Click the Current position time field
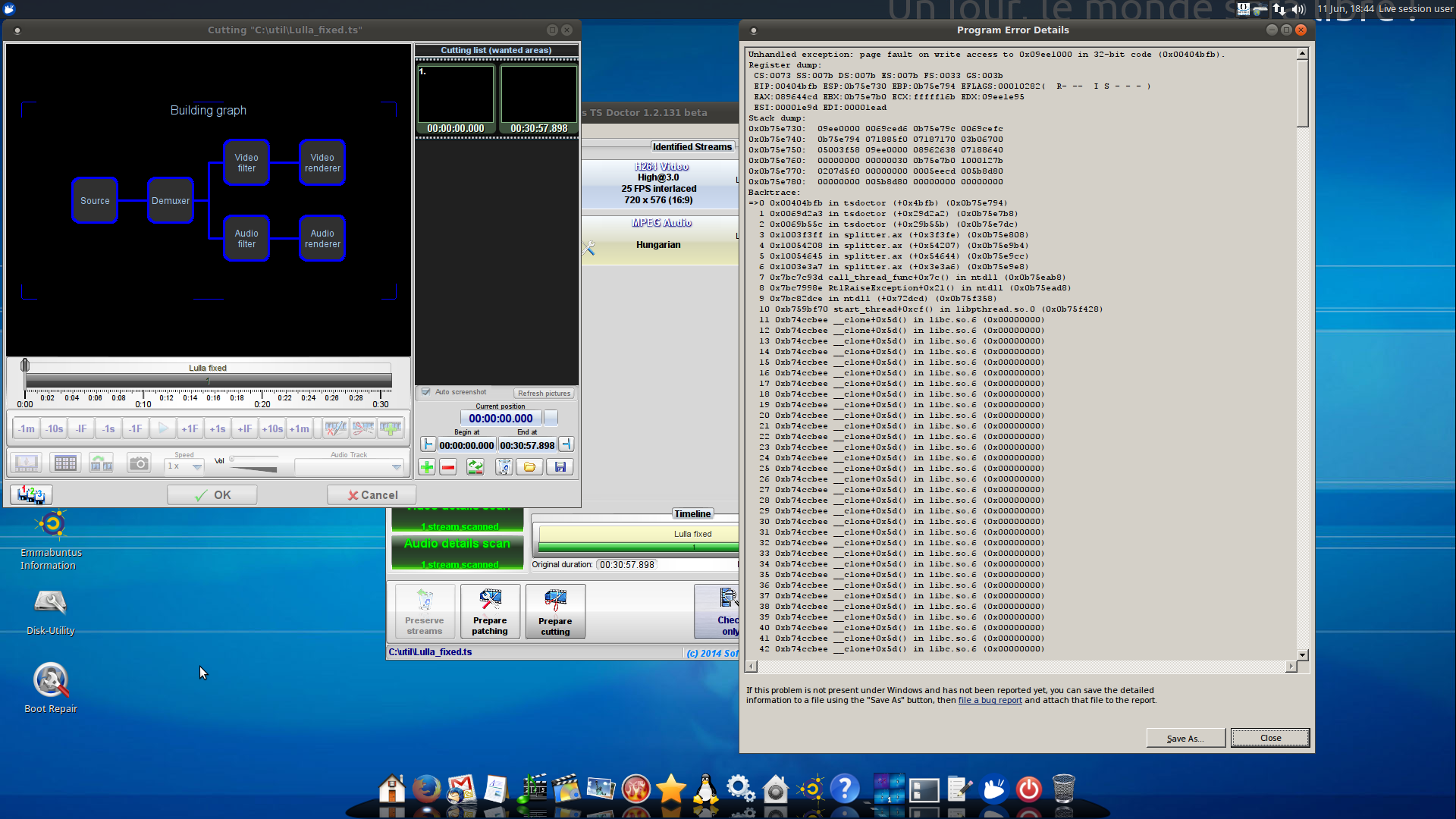 (x=500, y=419)
